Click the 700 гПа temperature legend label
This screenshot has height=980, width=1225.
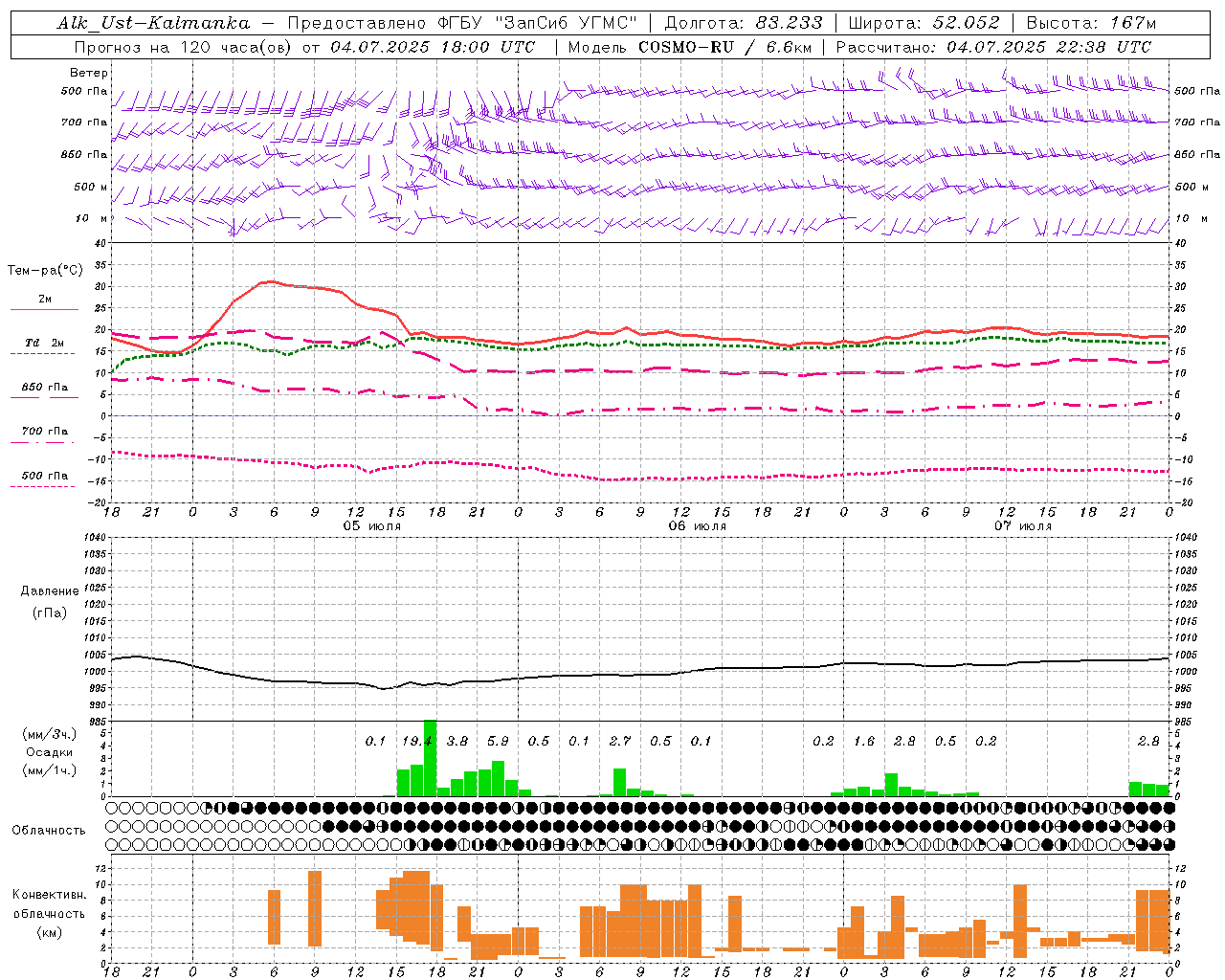point(45,432)
